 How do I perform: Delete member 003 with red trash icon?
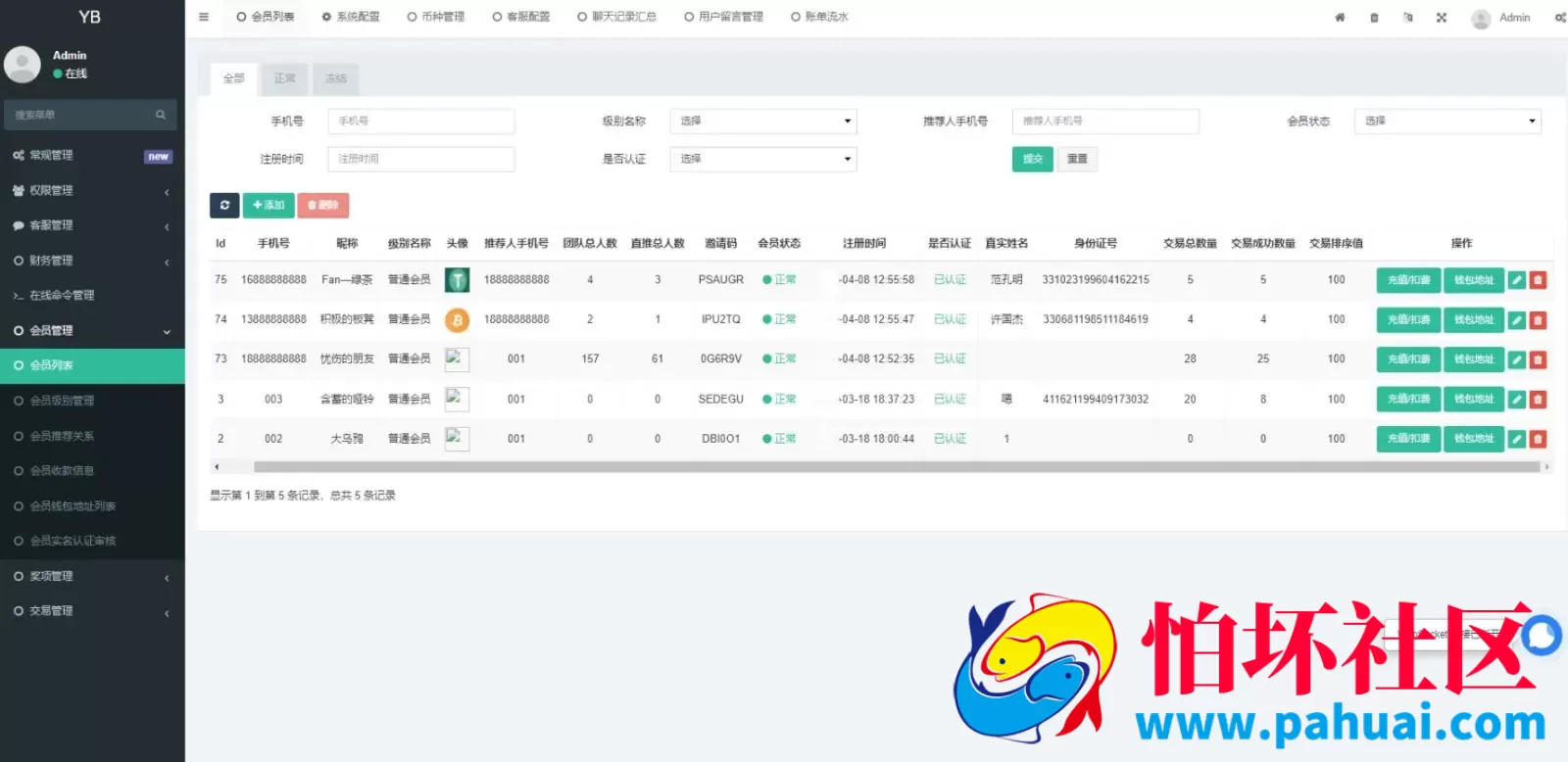[x=1538, y=400]
